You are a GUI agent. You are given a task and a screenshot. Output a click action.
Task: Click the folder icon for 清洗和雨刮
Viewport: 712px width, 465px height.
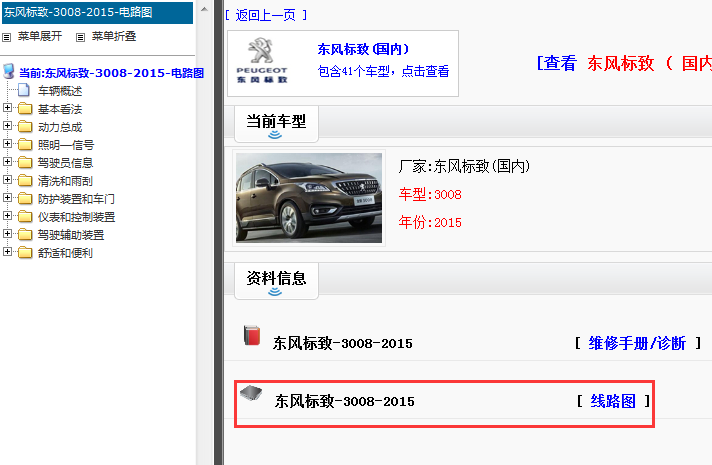[25, 181]
